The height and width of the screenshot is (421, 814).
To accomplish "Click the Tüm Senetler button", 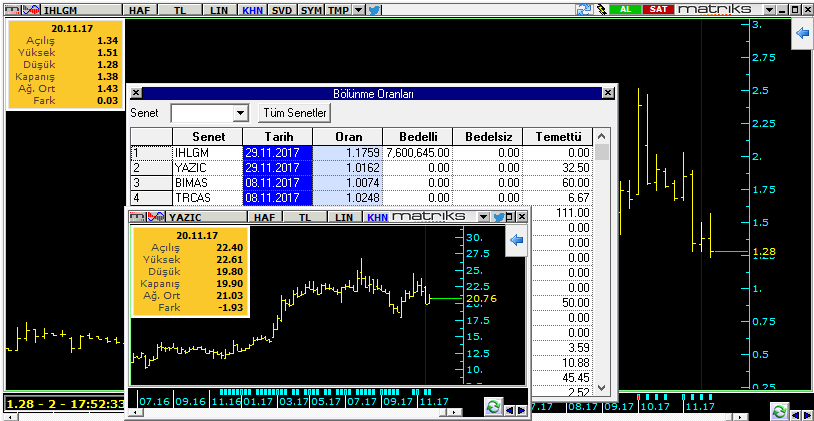I will (295, 113).
